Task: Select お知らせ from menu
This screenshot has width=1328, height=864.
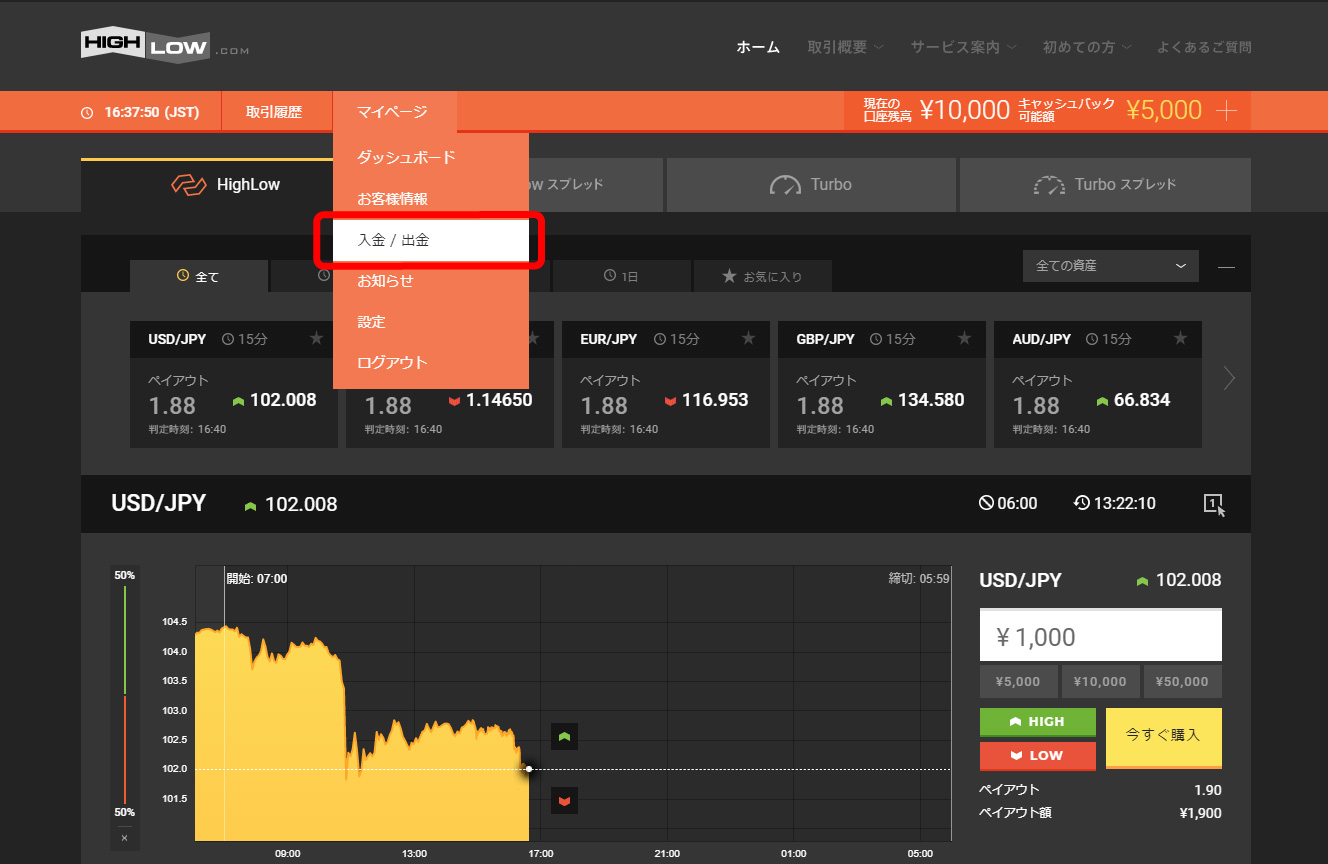Action: click(431, 281)
